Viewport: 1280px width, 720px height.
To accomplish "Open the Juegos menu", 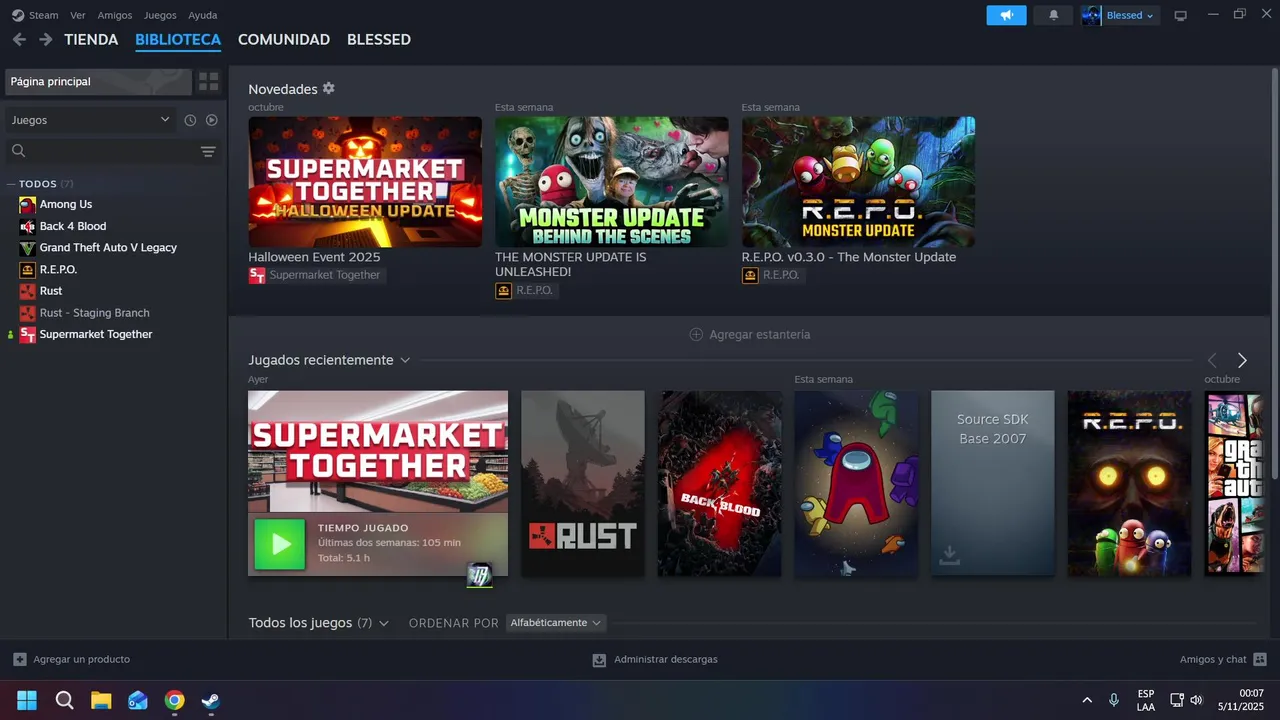I will tap(160, 15).
